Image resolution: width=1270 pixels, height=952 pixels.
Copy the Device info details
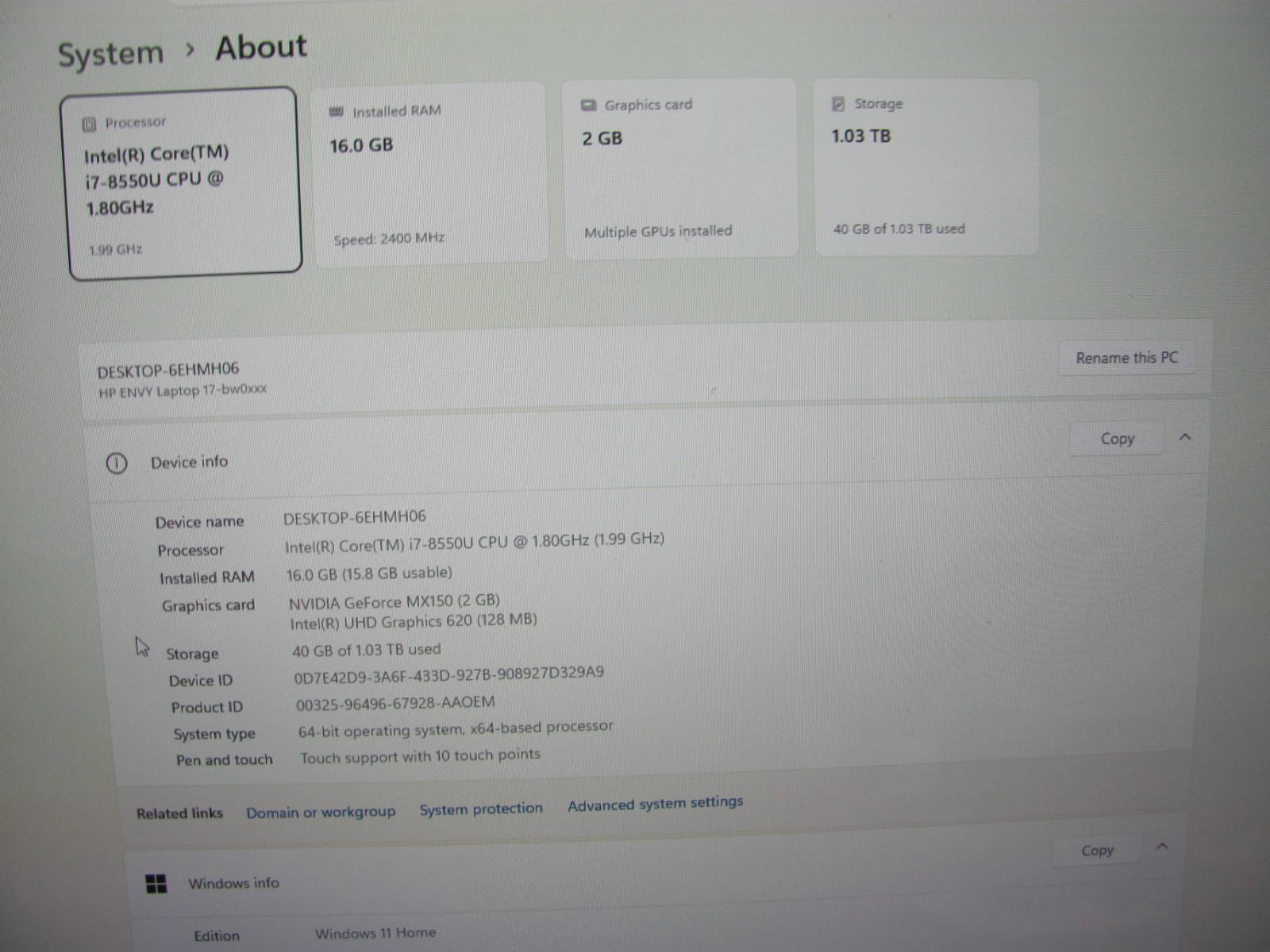click(1117, 439)
